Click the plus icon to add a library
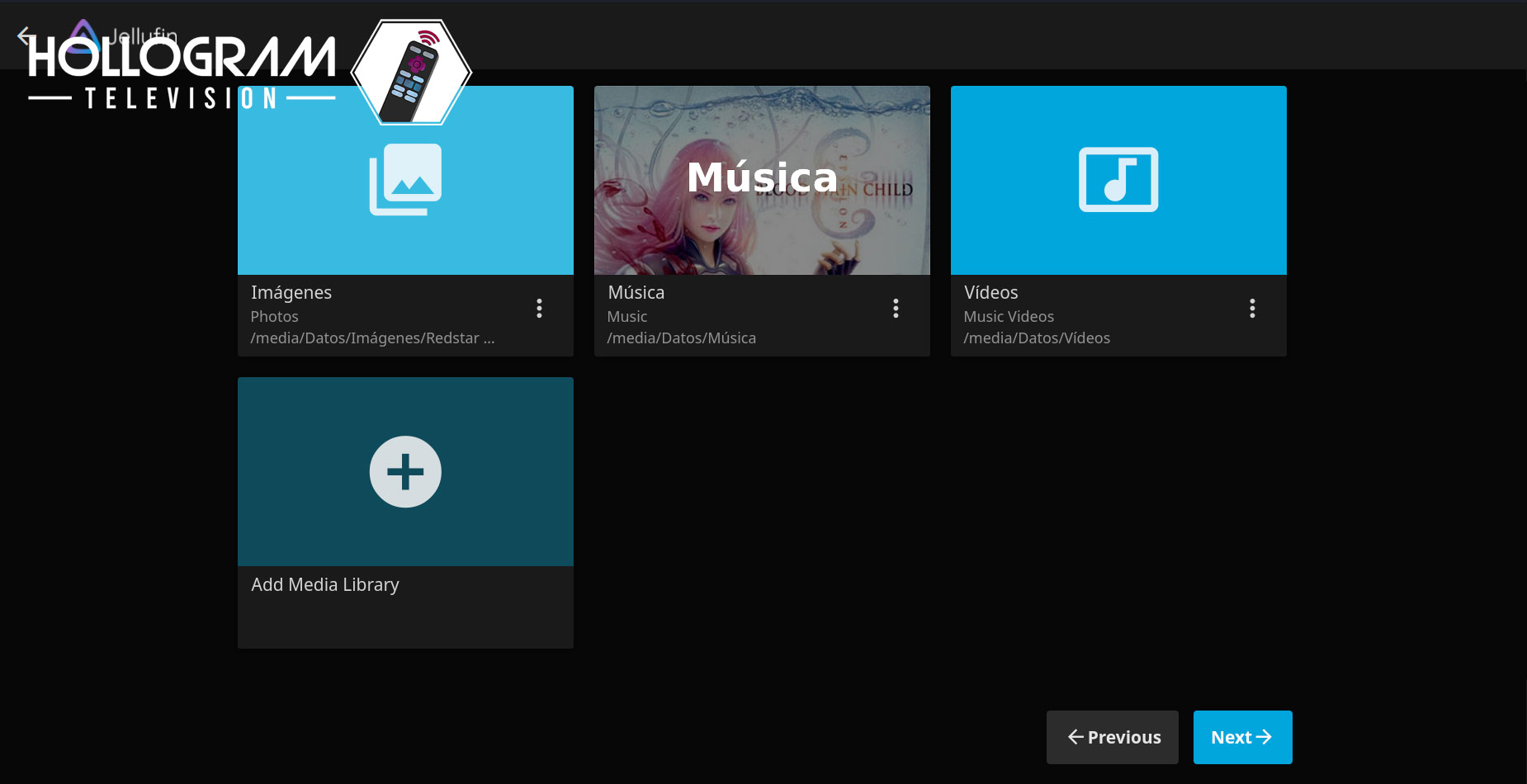This screenshot has height=784, width=1527. coord(405,471)
